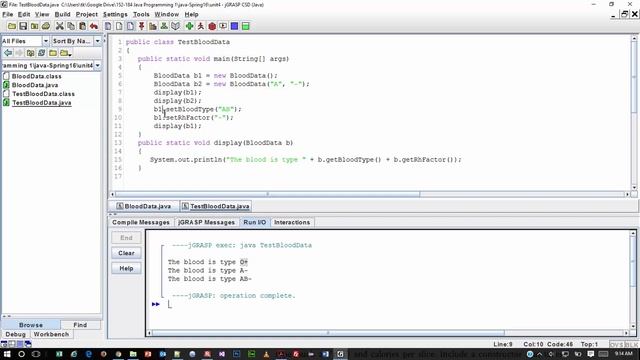Image resolution: width=640 pixels, height=360 pixels.
Task: Open the File menu
Action: click(x=8, y=14)
